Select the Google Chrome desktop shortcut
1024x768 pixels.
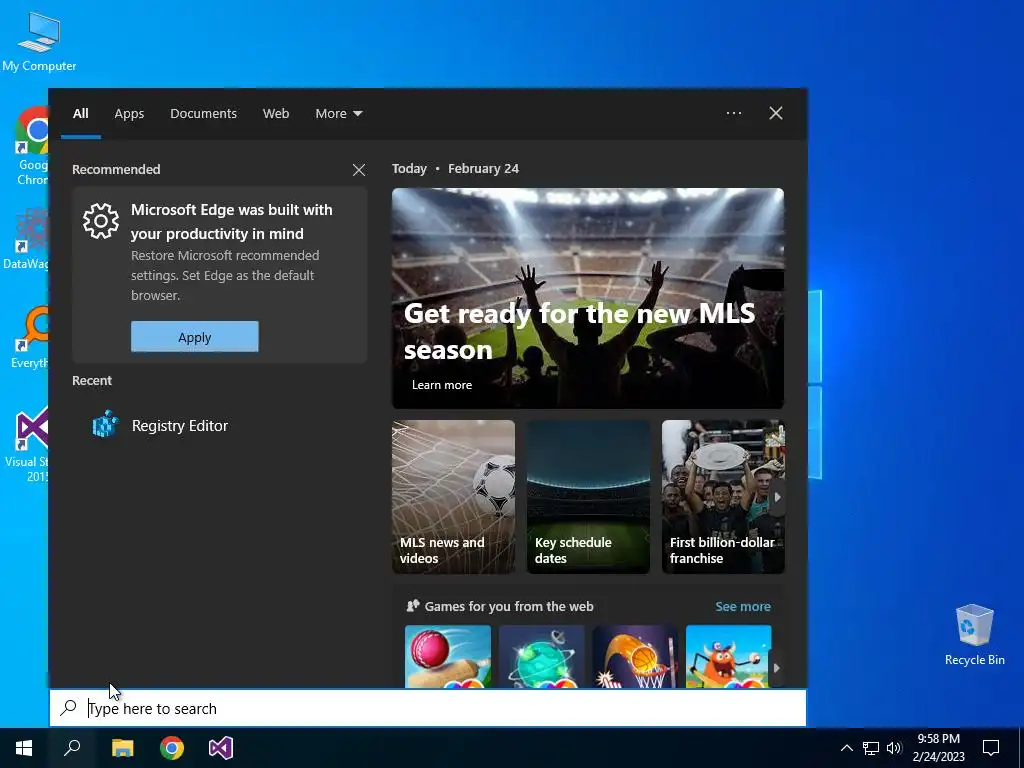[x=31, y=146]
